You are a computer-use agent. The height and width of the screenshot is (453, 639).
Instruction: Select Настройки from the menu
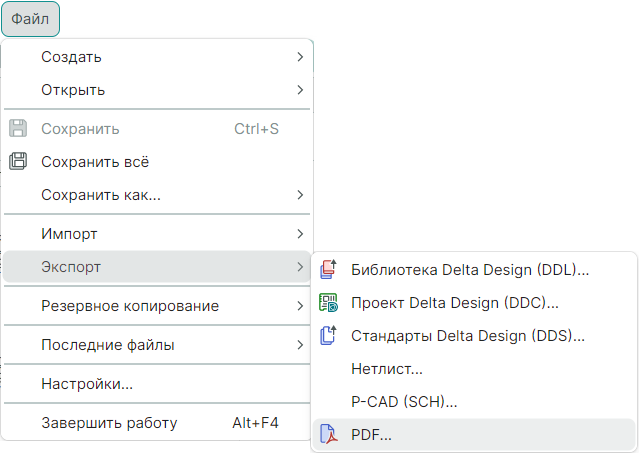click(x=87, y=384)
